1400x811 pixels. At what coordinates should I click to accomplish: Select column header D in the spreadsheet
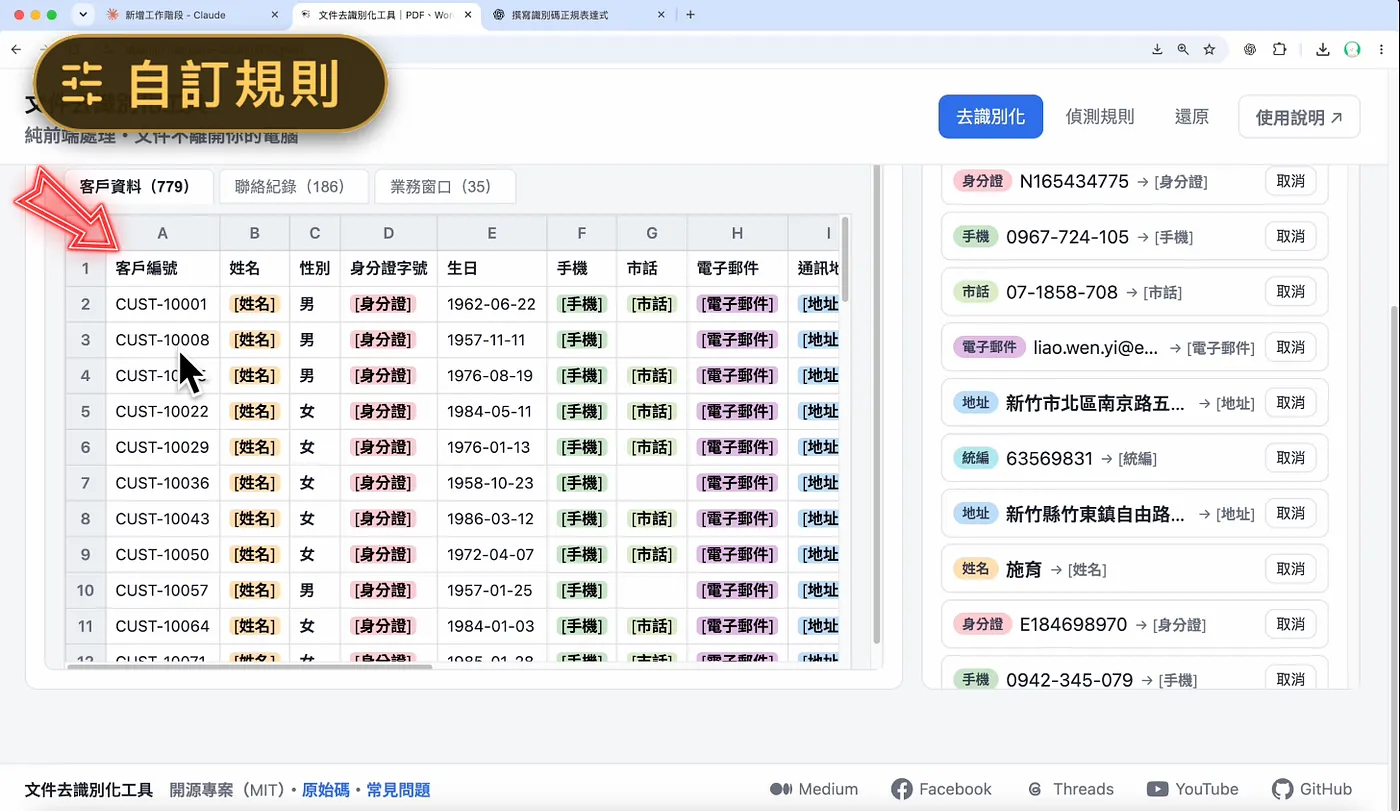[388, 233]
